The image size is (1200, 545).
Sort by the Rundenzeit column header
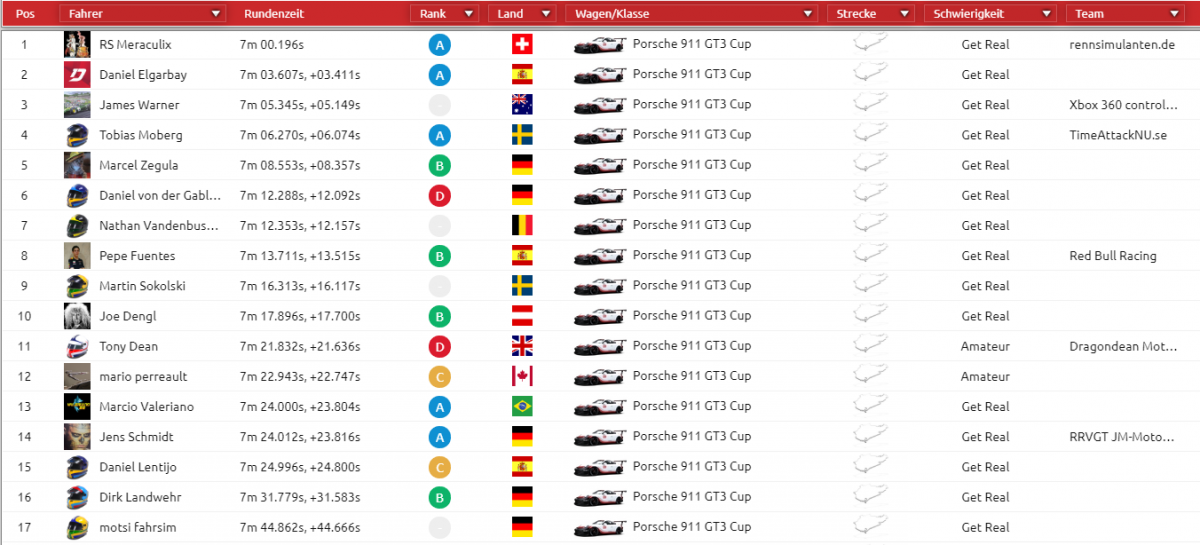pos(274,14)
